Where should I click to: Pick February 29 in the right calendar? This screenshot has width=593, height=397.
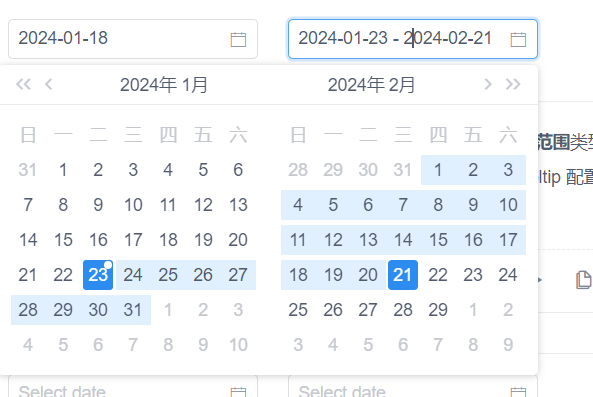pos(438,310)
